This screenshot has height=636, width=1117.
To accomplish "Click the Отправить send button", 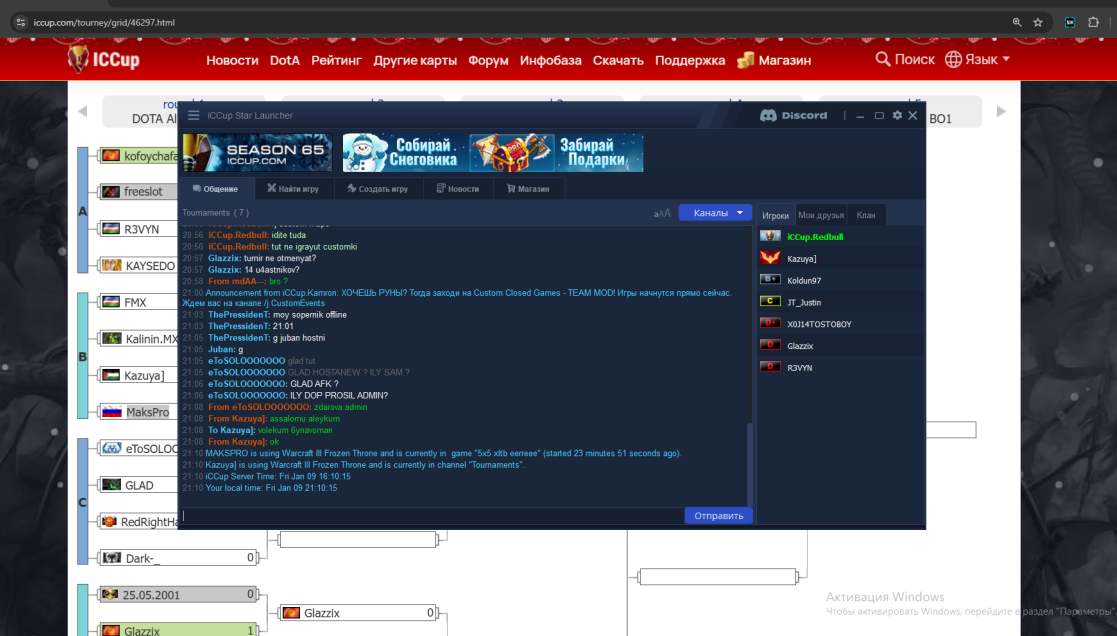I will 719,516.
